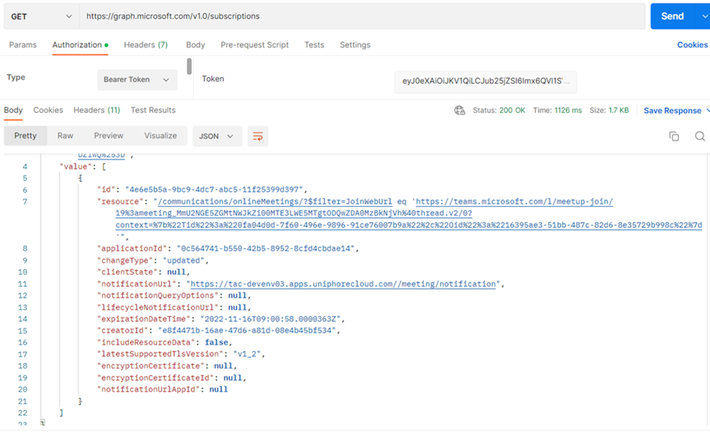710x434 pixels.
Task: Click the creatorId value on line 15
Action: [247, 331]
